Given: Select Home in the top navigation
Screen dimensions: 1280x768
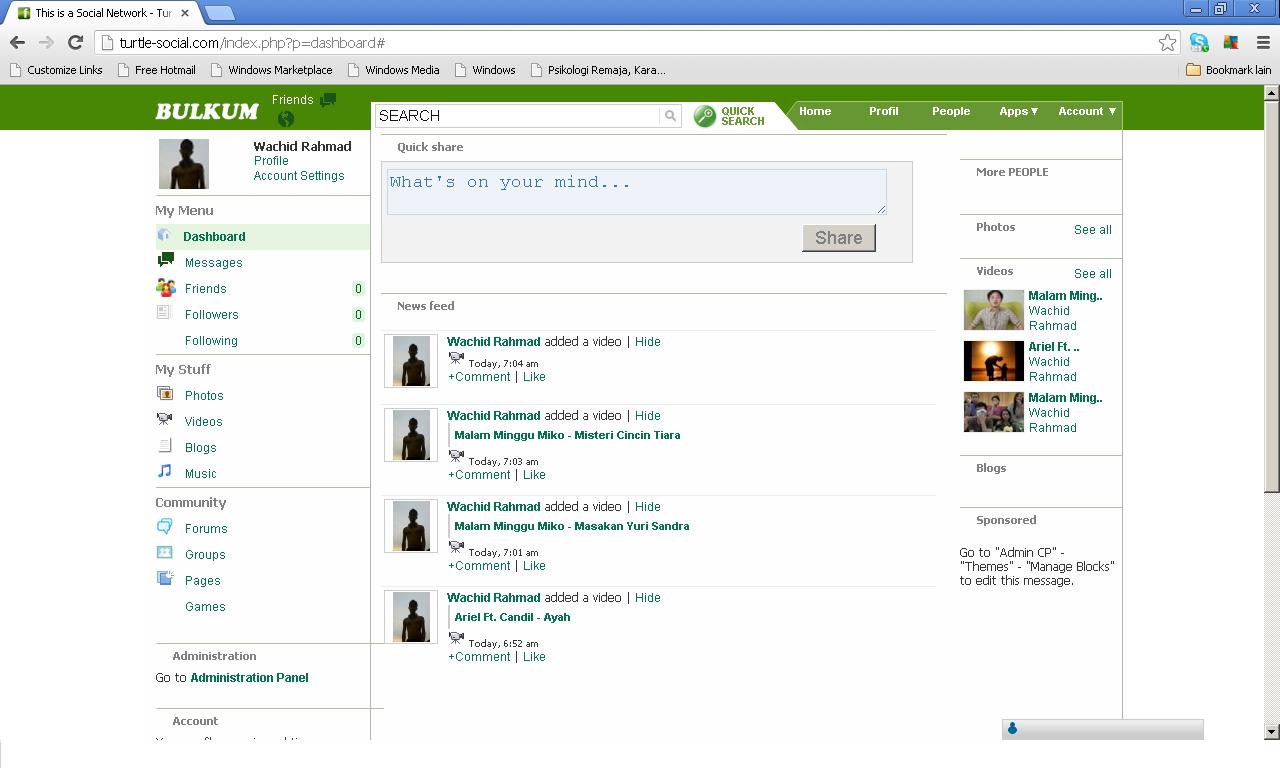Looking at the screenshot, I should (x=815, y=111).
